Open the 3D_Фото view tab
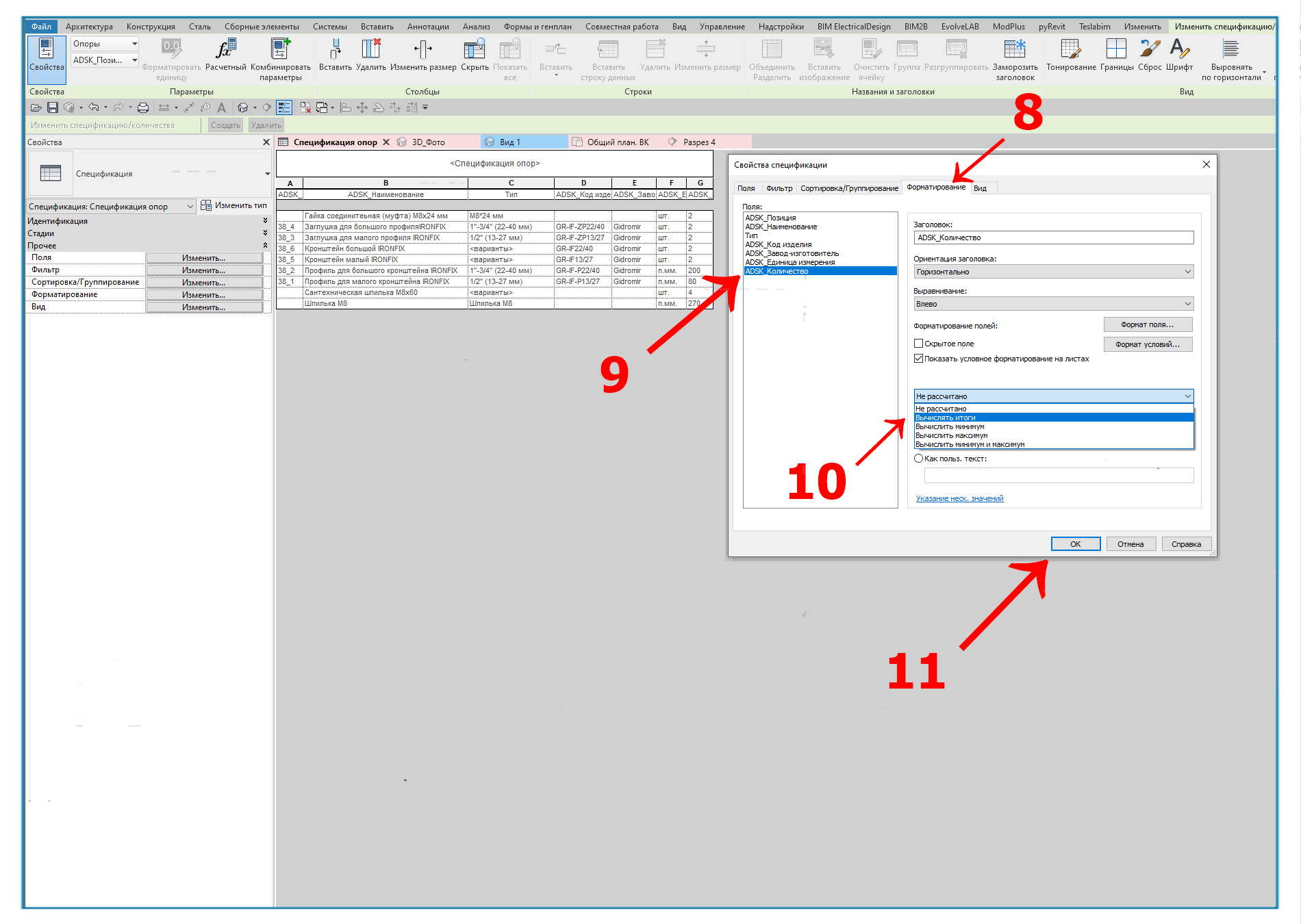 pos(429,142)
